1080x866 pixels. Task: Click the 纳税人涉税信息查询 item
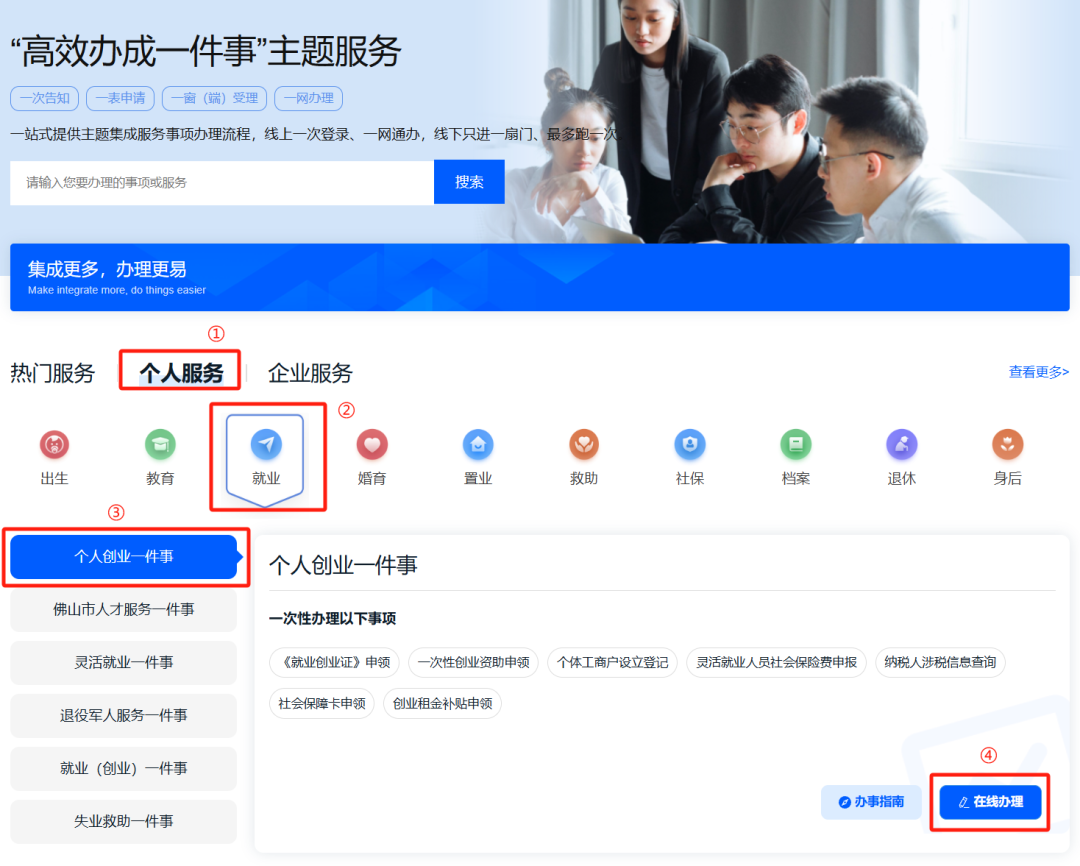click(940, 663)
